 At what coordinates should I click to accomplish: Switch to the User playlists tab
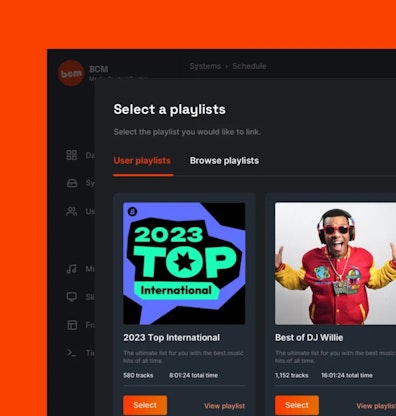pyautogui.click(x=142, y=161)
